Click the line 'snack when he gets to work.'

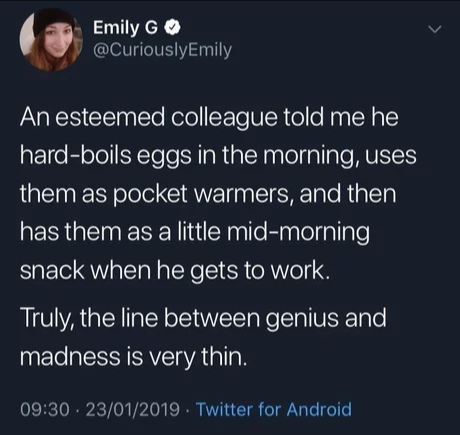[175, 270]
